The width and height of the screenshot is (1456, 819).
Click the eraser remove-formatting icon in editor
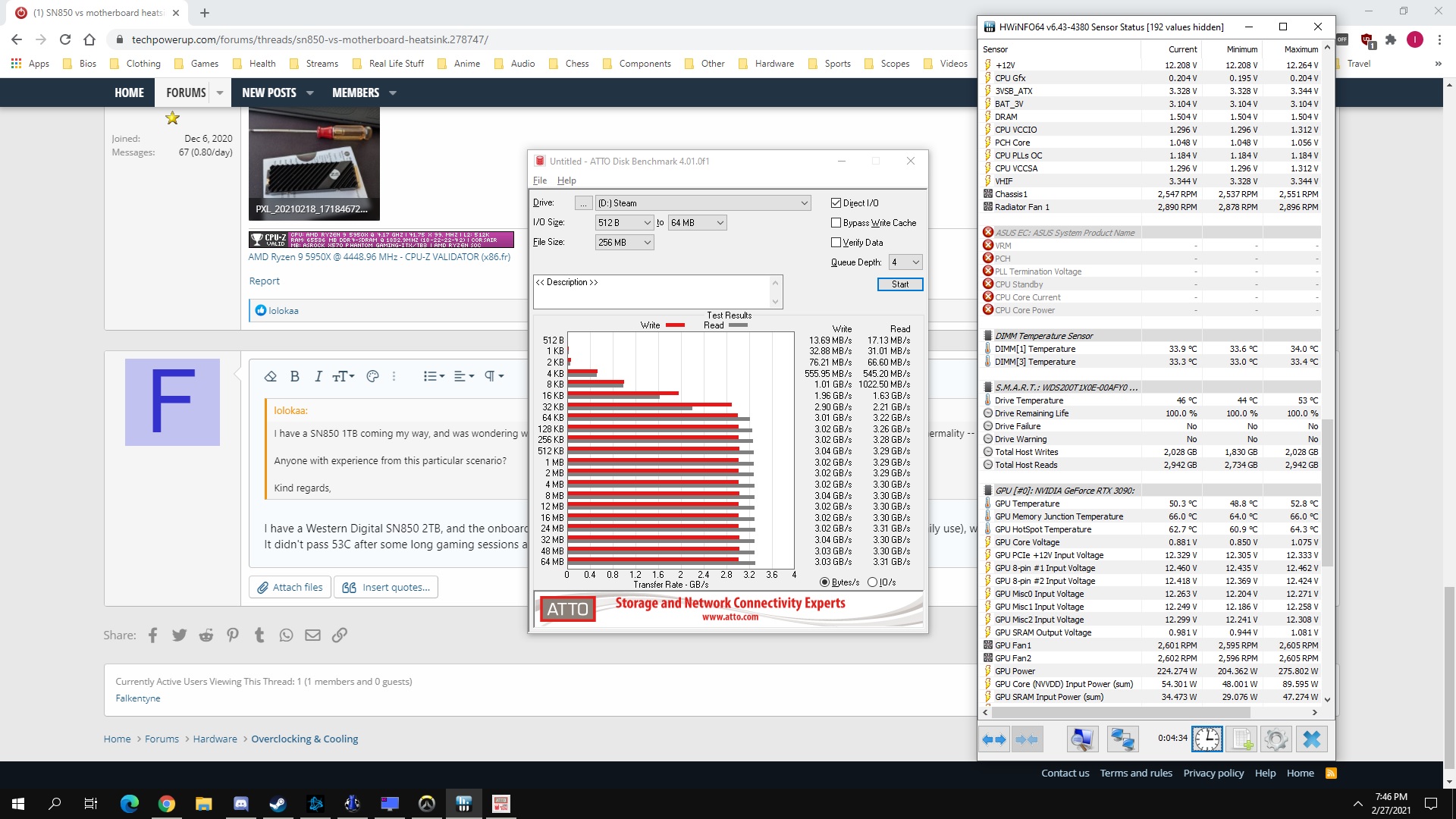[270, 376]
